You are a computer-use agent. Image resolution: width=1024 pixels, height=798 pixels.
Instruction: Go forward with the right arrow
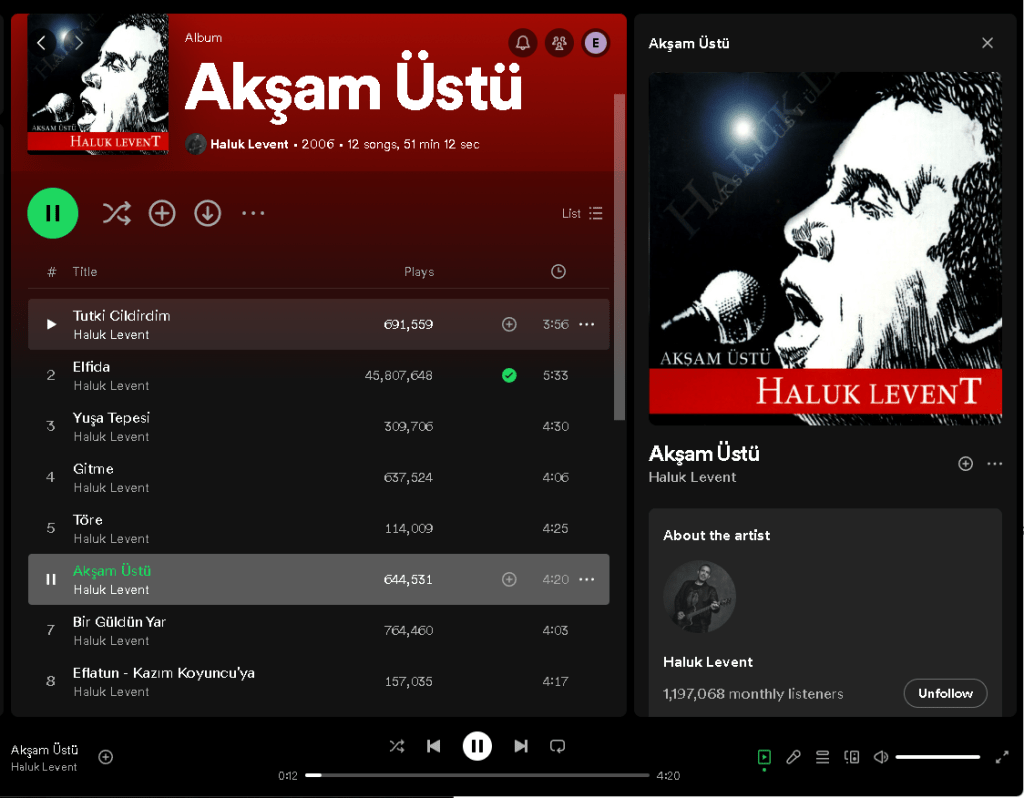click(x=78, y=43)
